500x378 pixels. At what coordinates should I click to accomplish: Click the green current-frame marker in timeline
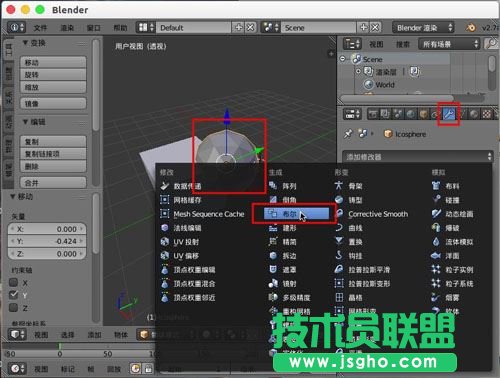point(60,346)
